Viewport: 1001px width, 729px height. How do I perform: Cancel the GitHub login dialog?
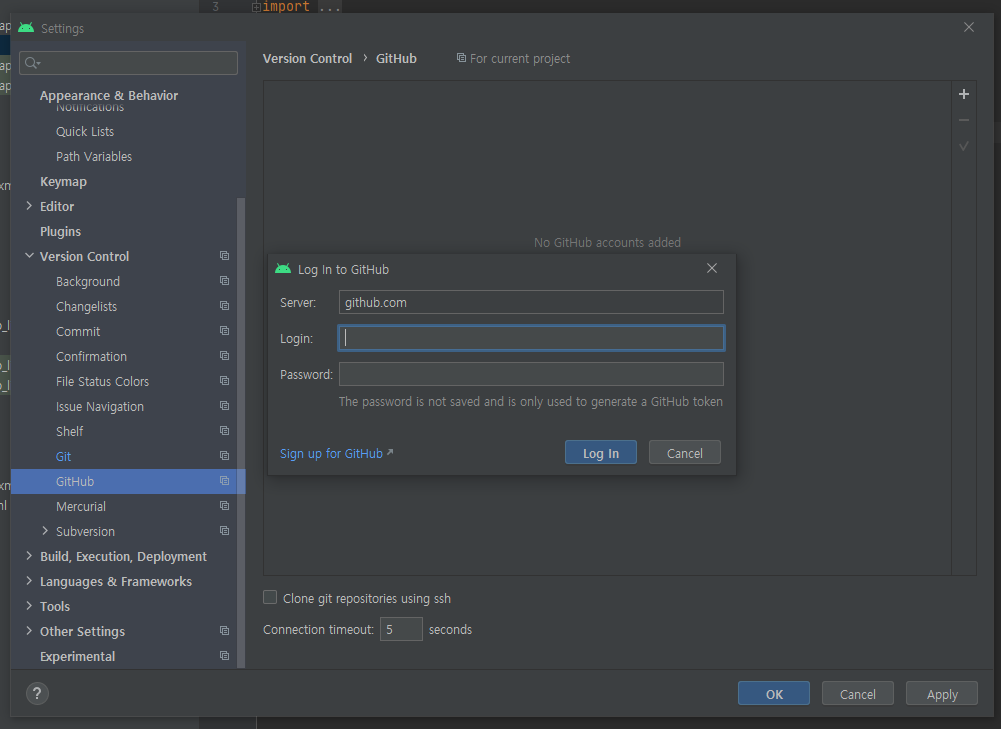point(684,453)
